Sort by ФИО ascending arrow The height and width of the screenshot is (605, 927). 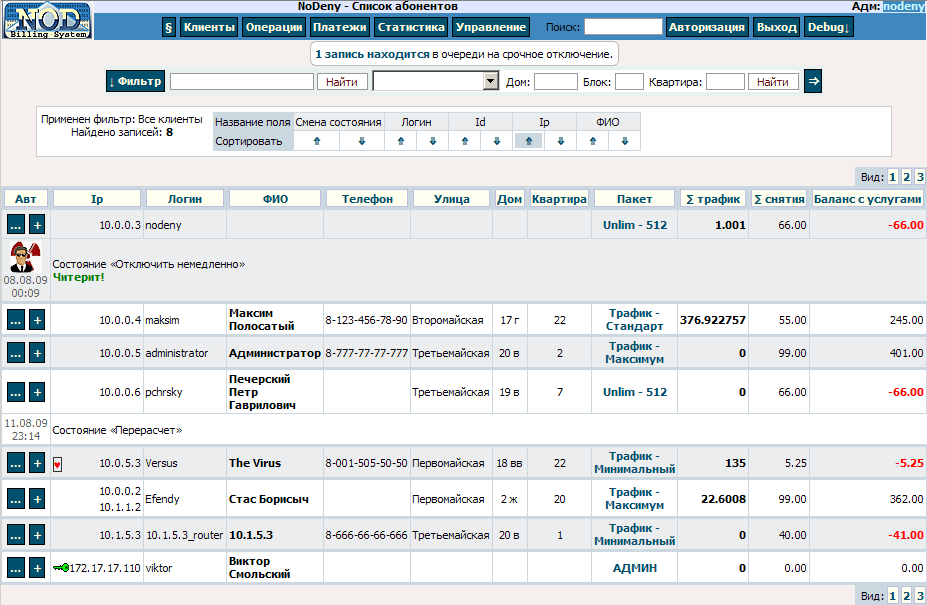coord(592,141)
